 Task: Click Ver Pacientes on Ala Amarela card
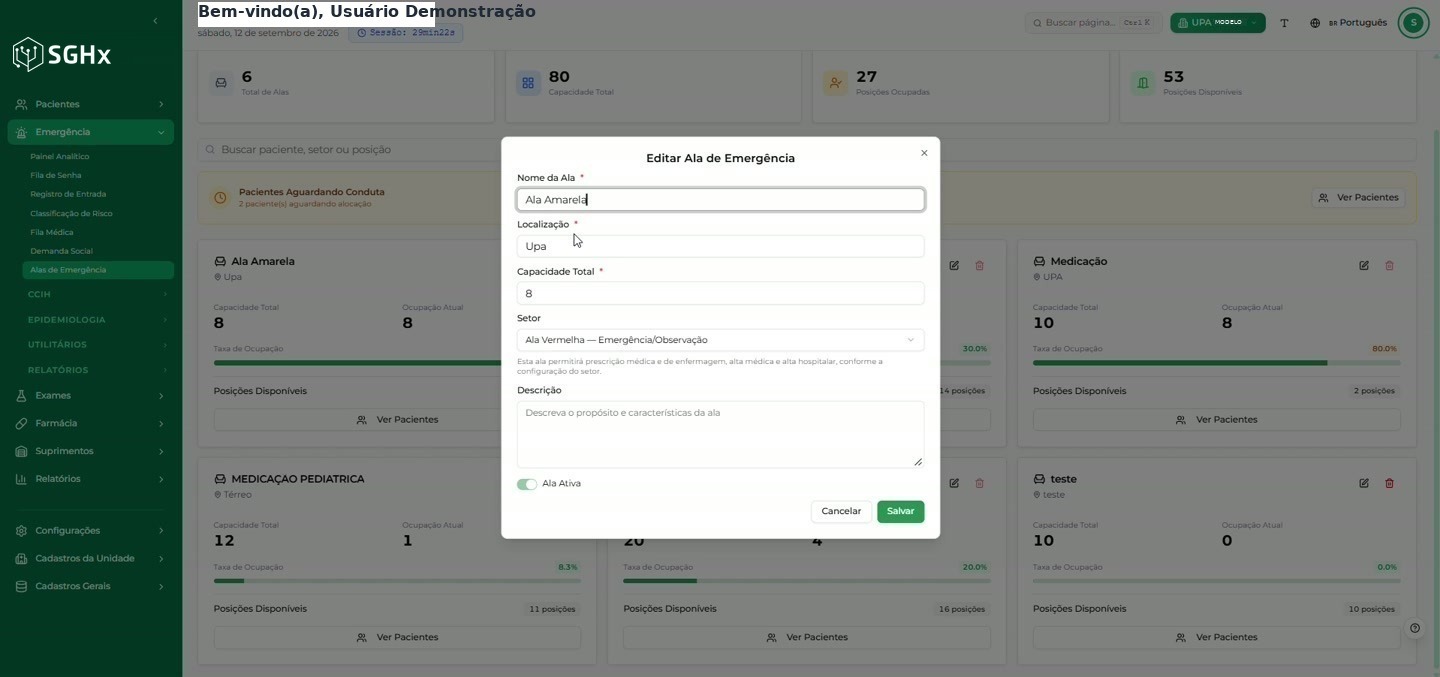point(397,420)
